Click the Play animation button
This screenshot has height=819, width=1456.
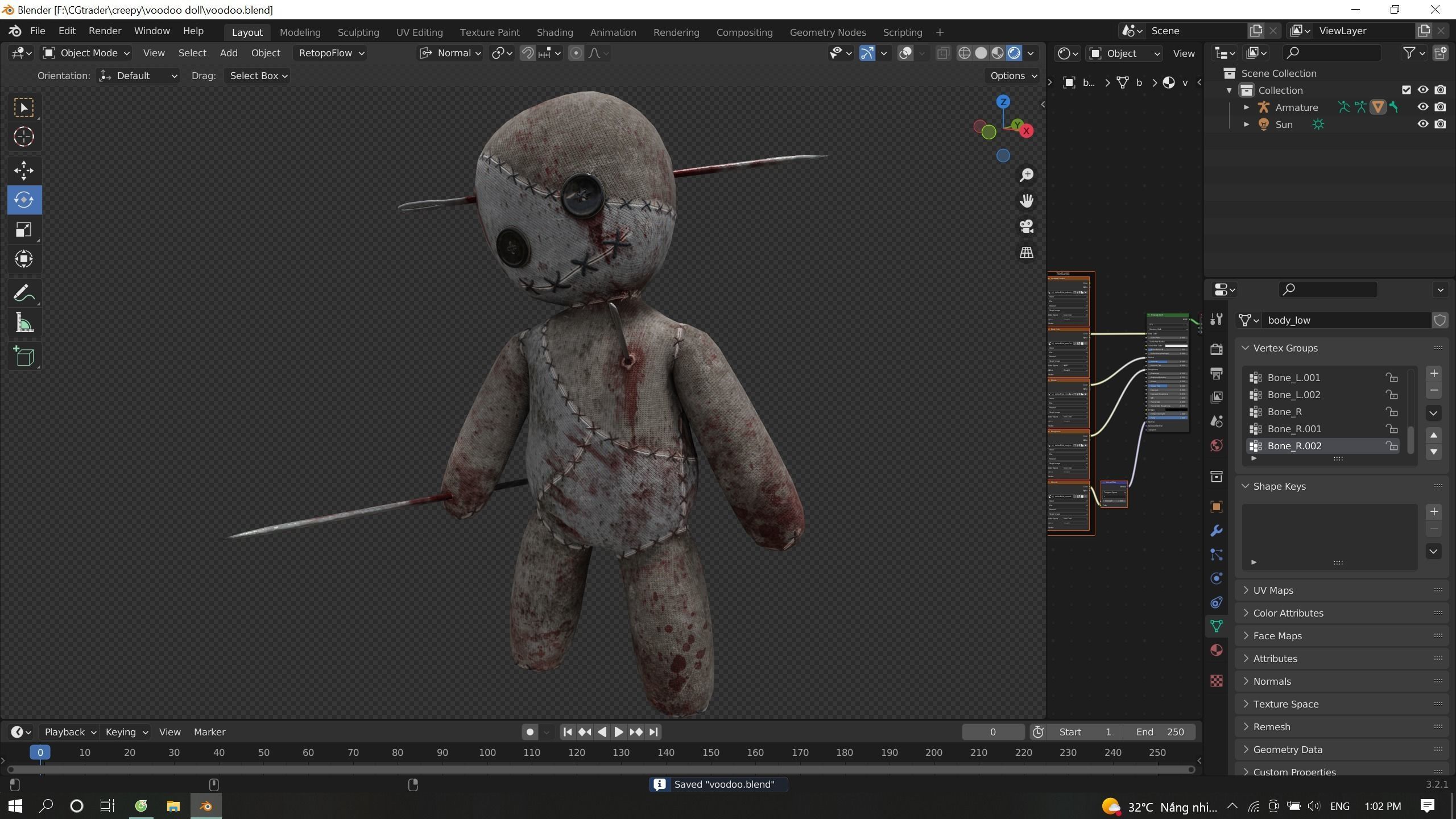pos(618,732)
